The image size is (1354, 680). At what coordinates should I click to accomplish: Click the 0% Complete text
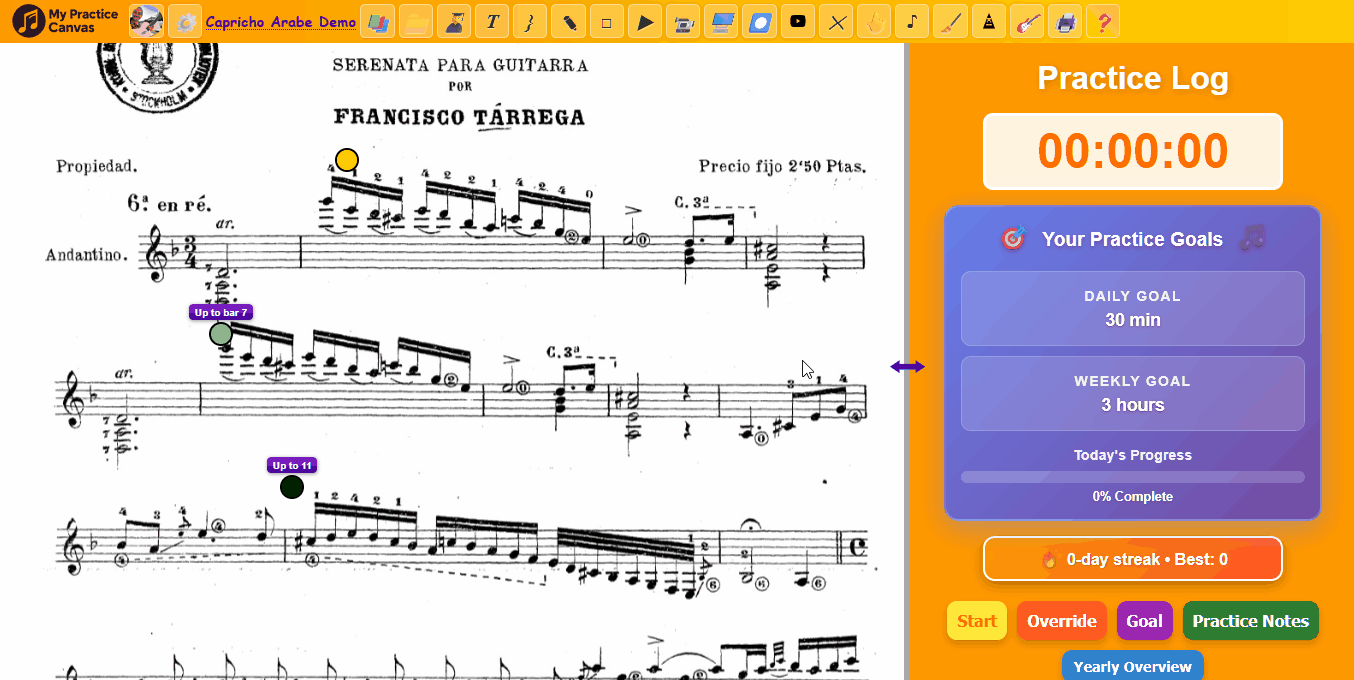(1132, 496)
